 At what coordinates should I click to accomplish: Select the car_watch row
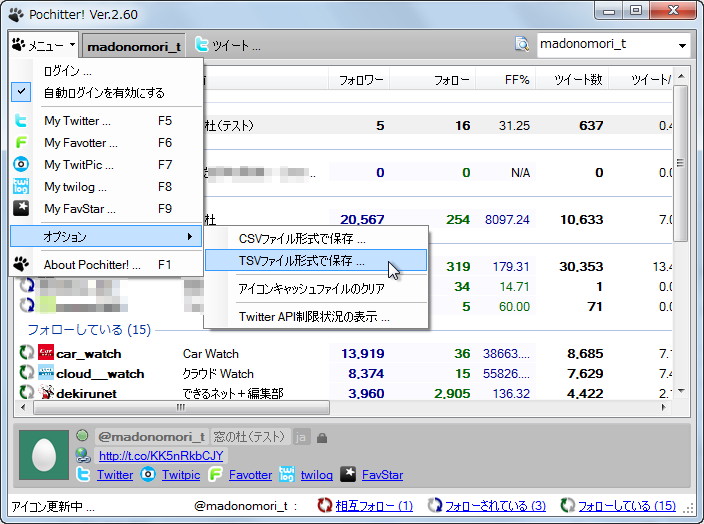click(343, 354)
